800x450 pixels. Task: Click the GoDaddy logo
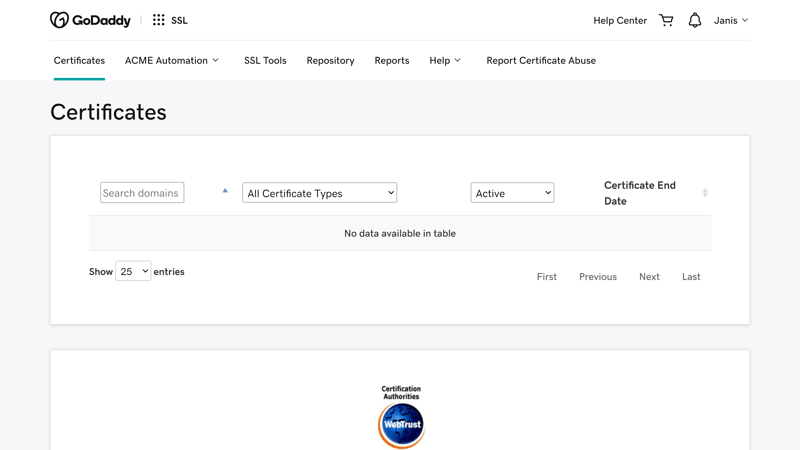(90, 20)
